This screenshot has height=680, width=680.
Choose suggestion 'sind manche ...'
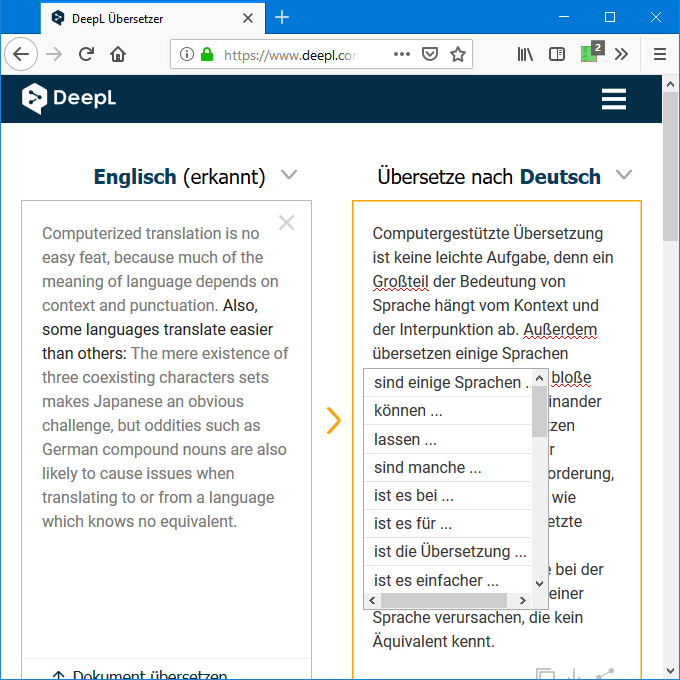448,468
